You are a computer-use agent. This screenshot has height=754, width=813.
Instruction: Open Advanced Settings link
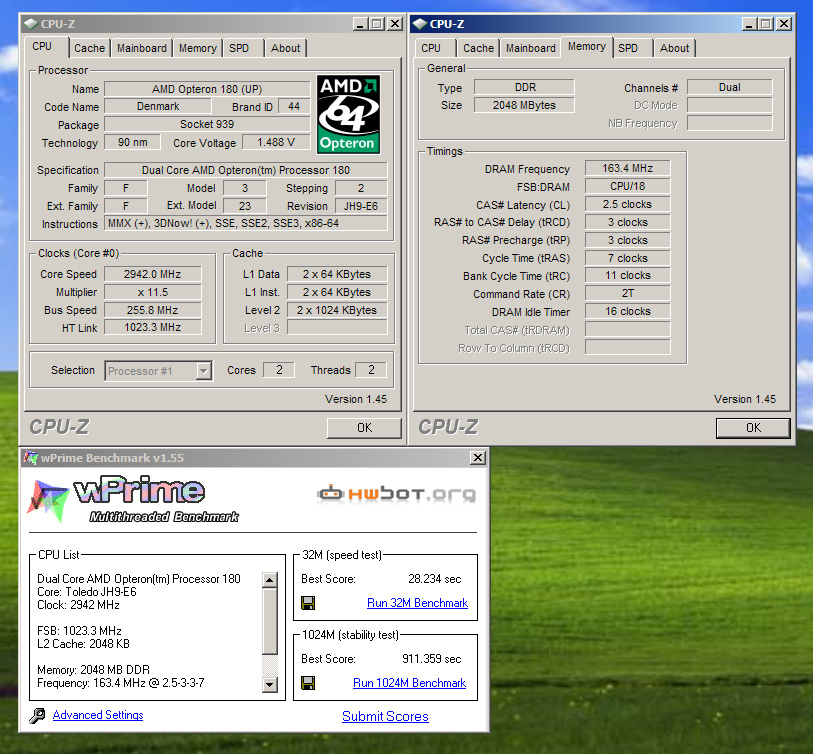click(x=98, y=715)
